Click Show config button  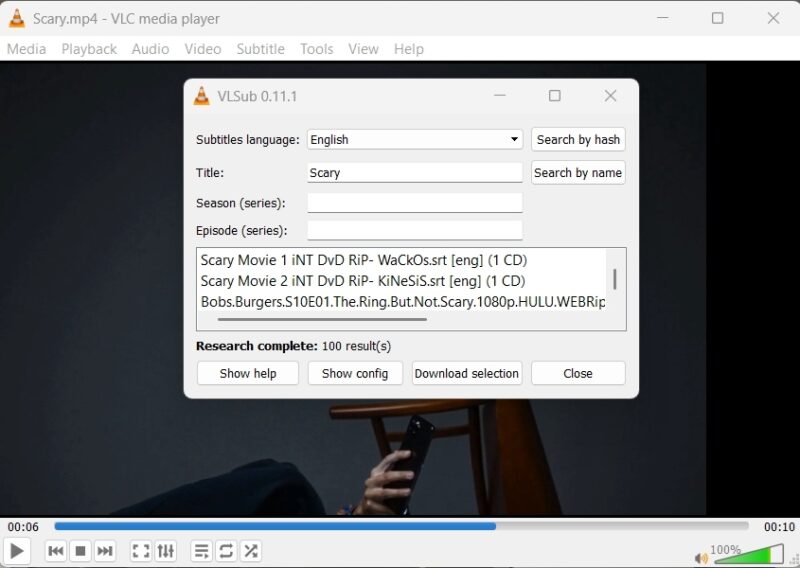pos(355,373)
